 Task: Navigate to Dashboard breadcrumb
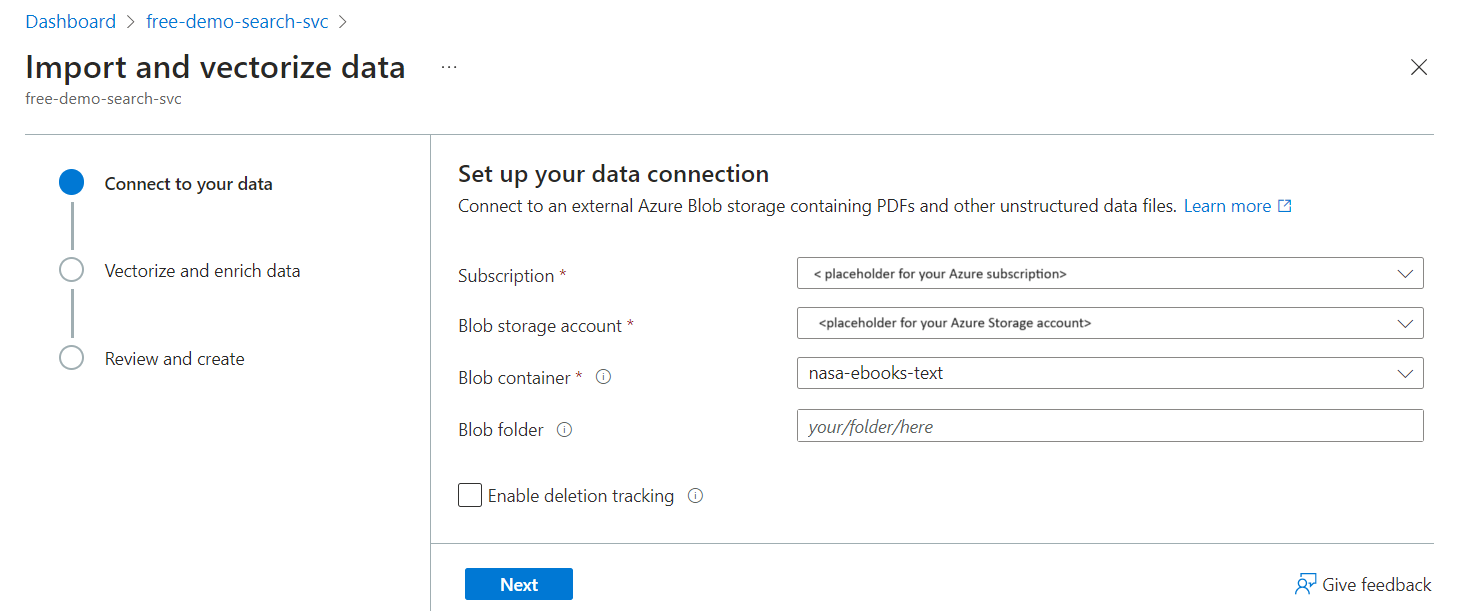[x=70, y=21]
